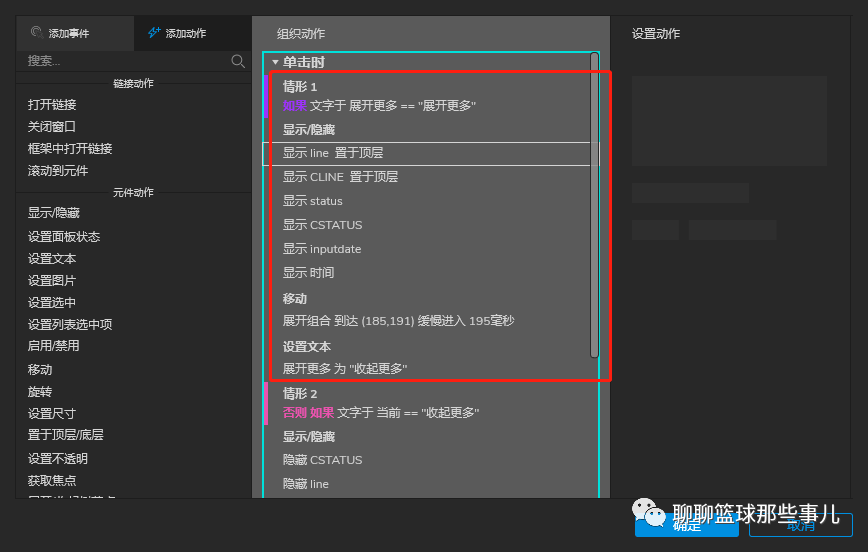Select 关闭窗口 action
This screenshot has height=552, width=868.
pos(51,127)
